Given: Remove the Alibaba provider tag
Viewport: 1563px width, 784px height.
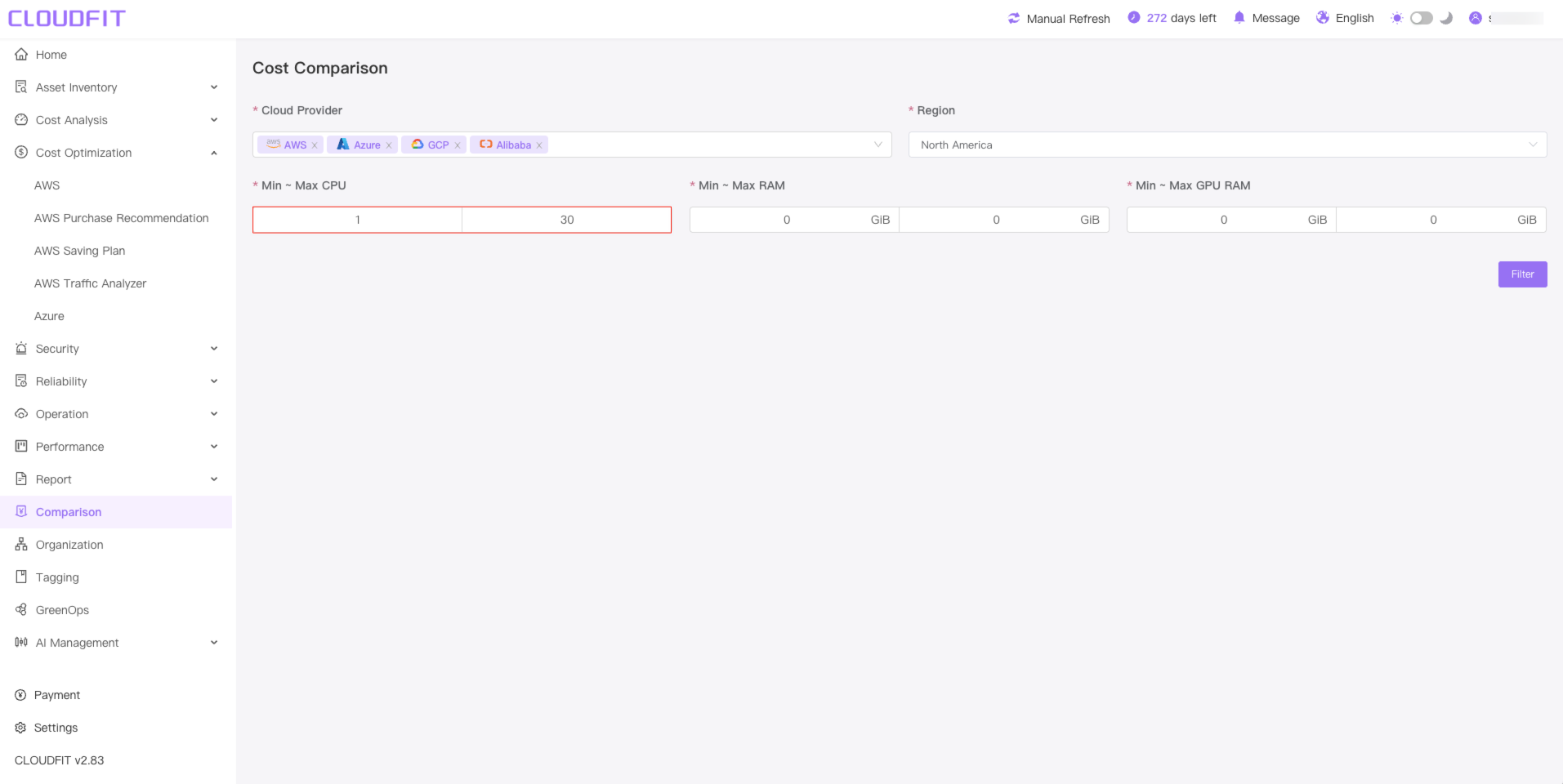Looking at the screenshot, I should pyautogui.click(x=539, y=145).
